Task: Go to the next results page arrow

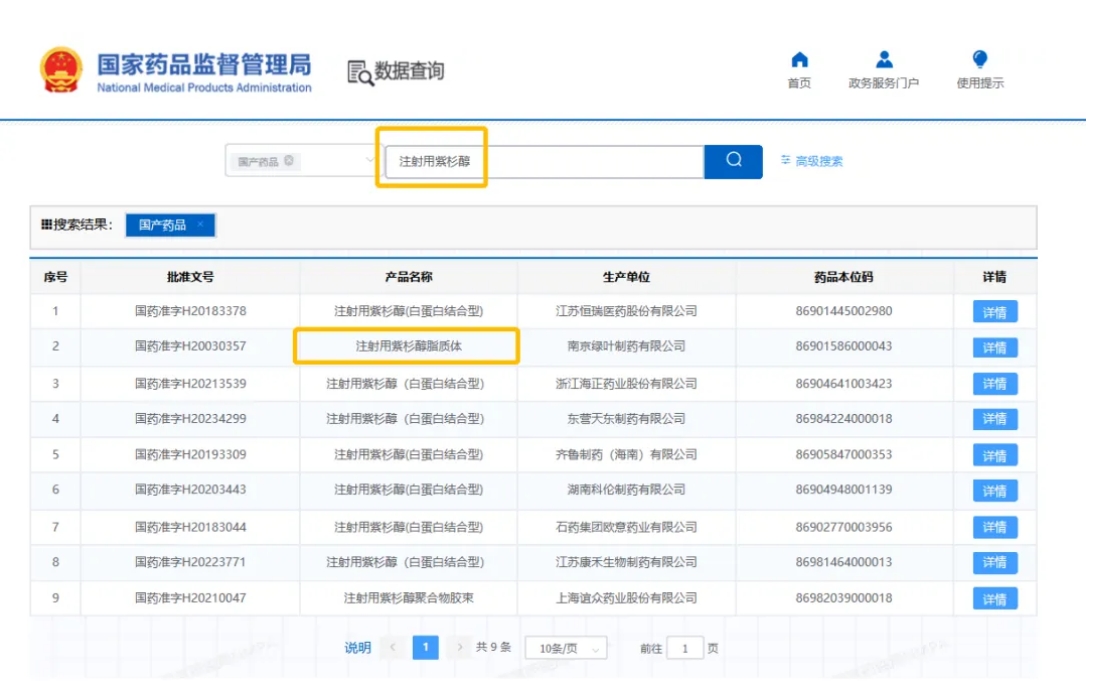Action: [x=459, y=647]
